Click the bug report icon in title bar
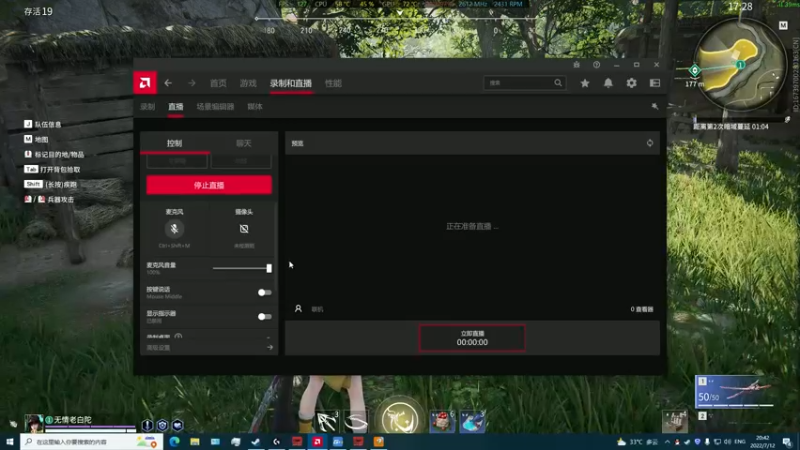 coord(577,65)
